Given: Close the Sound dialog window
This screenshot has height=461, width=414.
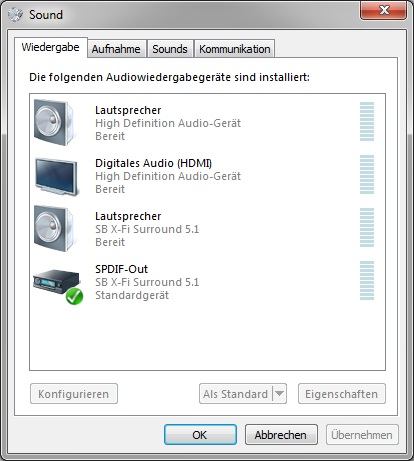Looking at the screenshot, I should tap(384, 10).
